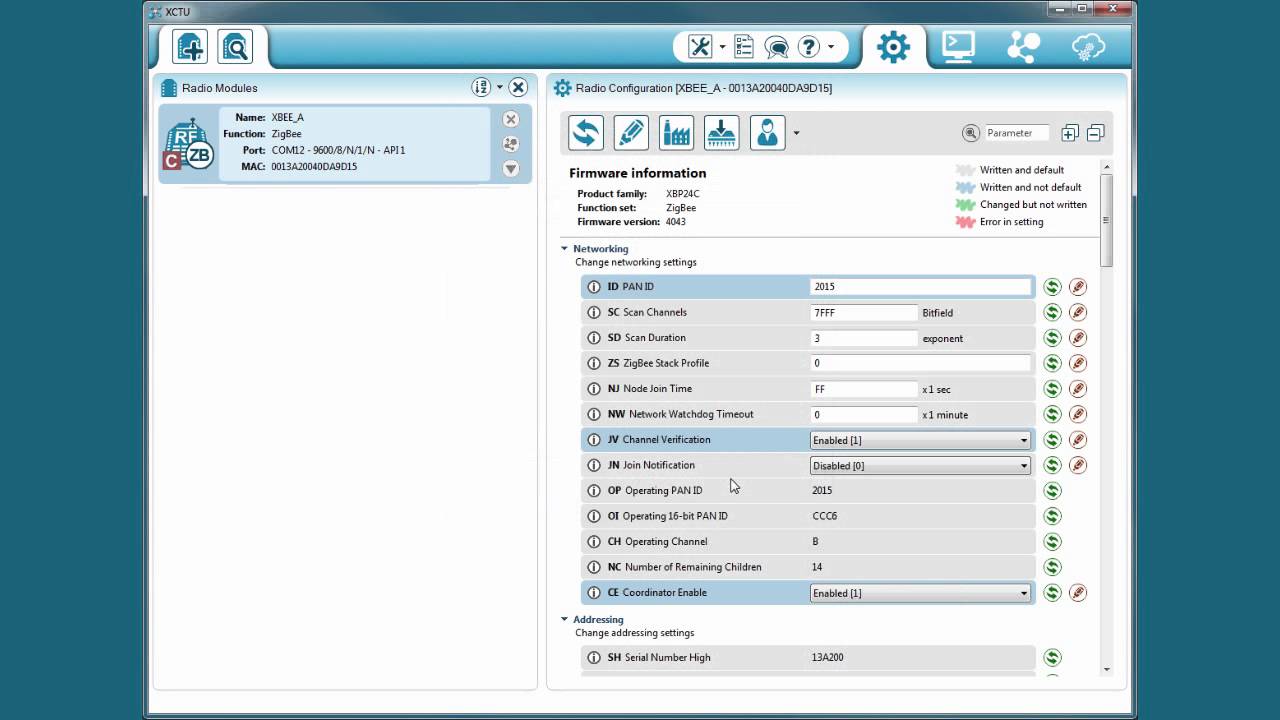Open Channel Verification dropdown
Image resolution: width=1280 pixels, height=720 pixels.
click(x=920, y=440)
